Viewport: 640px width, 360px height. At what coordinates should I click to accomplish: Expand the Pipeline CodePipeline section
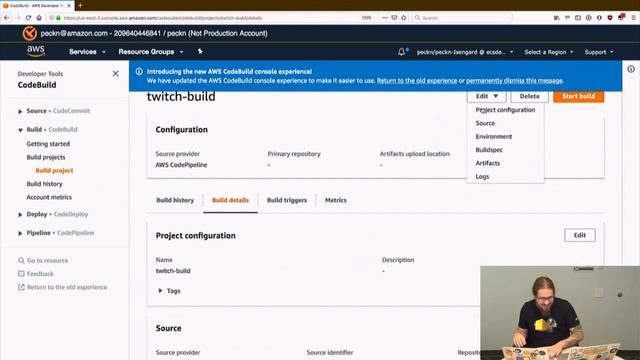point(20,233)
